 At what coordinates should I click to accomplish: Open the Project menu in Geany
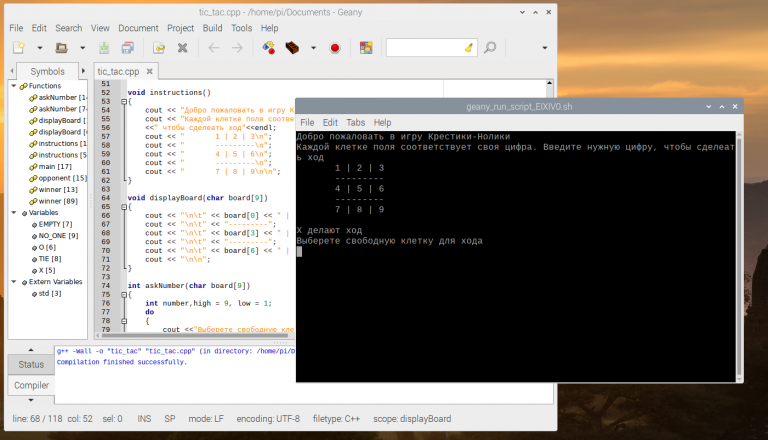(x=180, y=28)
